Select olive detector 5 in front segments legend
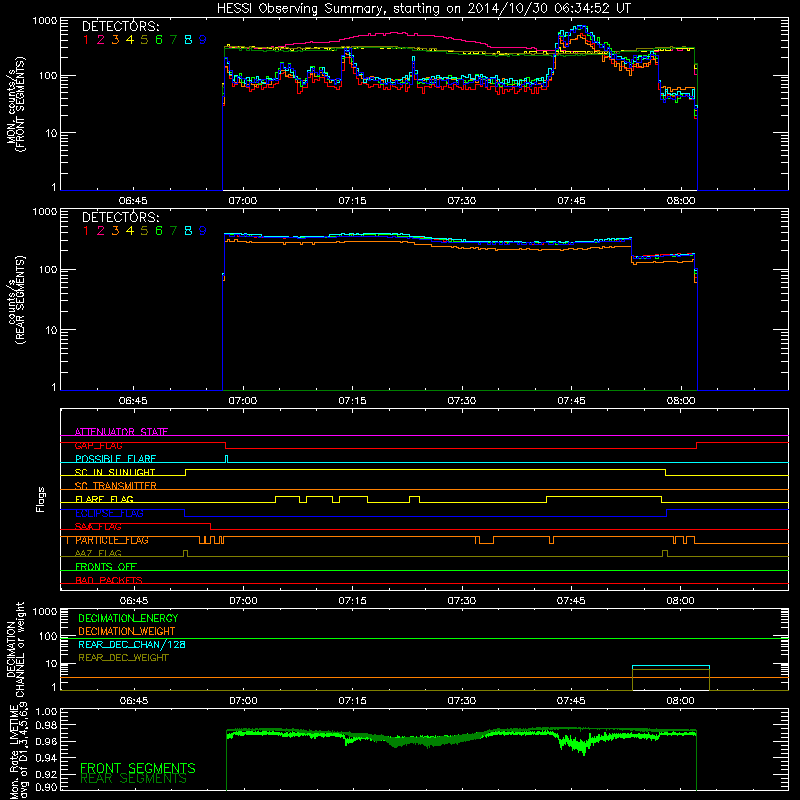Screen dimensions: 800x800 [144, 40]
